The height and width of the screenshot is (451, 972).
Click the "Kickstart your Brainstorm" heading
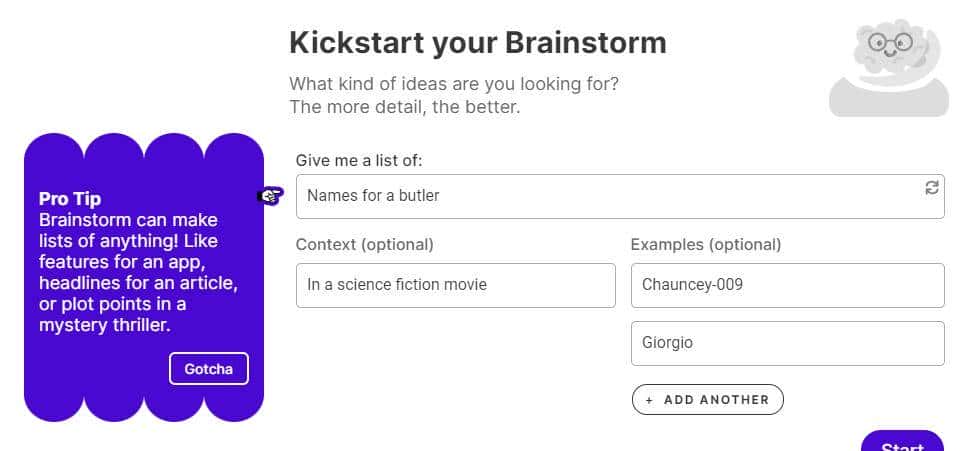(477, 43)
